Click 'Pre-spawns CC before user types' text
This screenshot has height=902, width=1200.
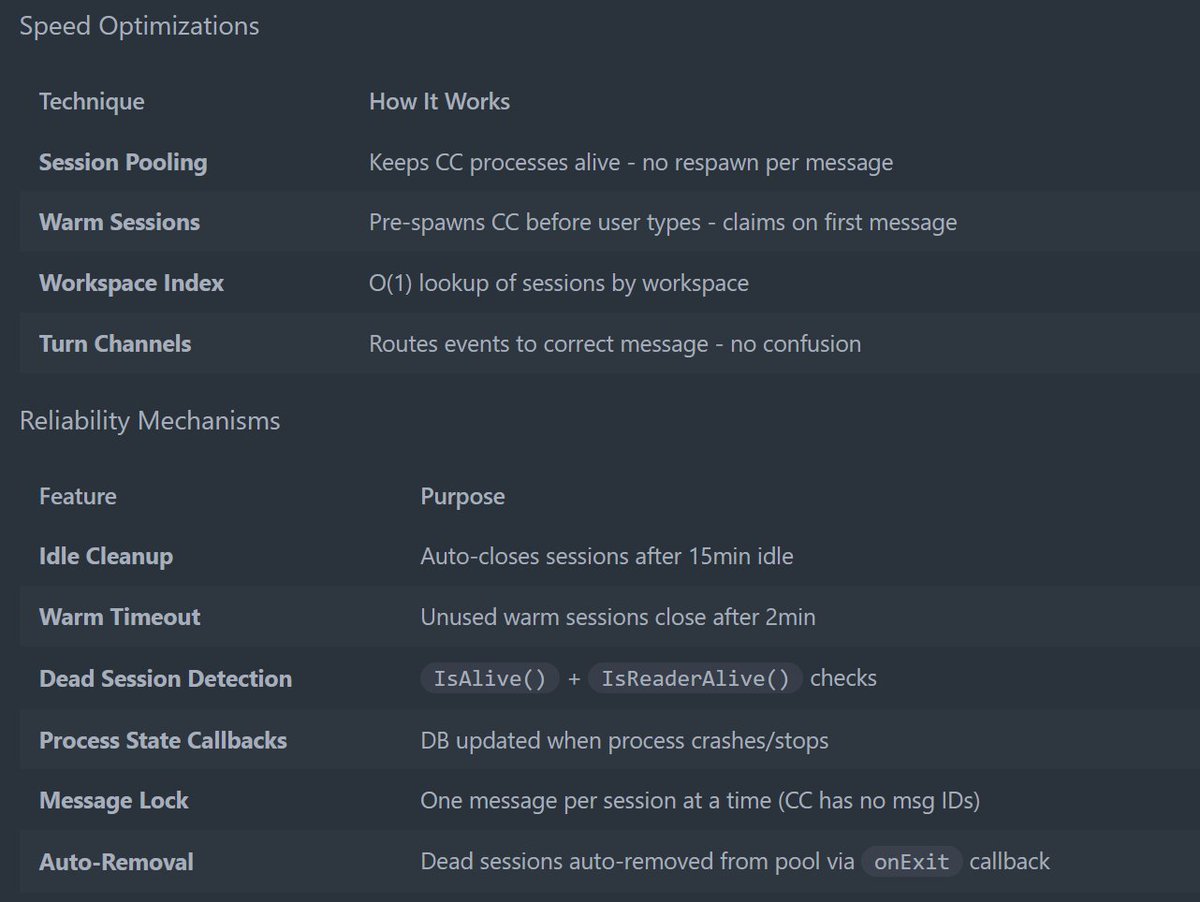[x=535, y=222]
